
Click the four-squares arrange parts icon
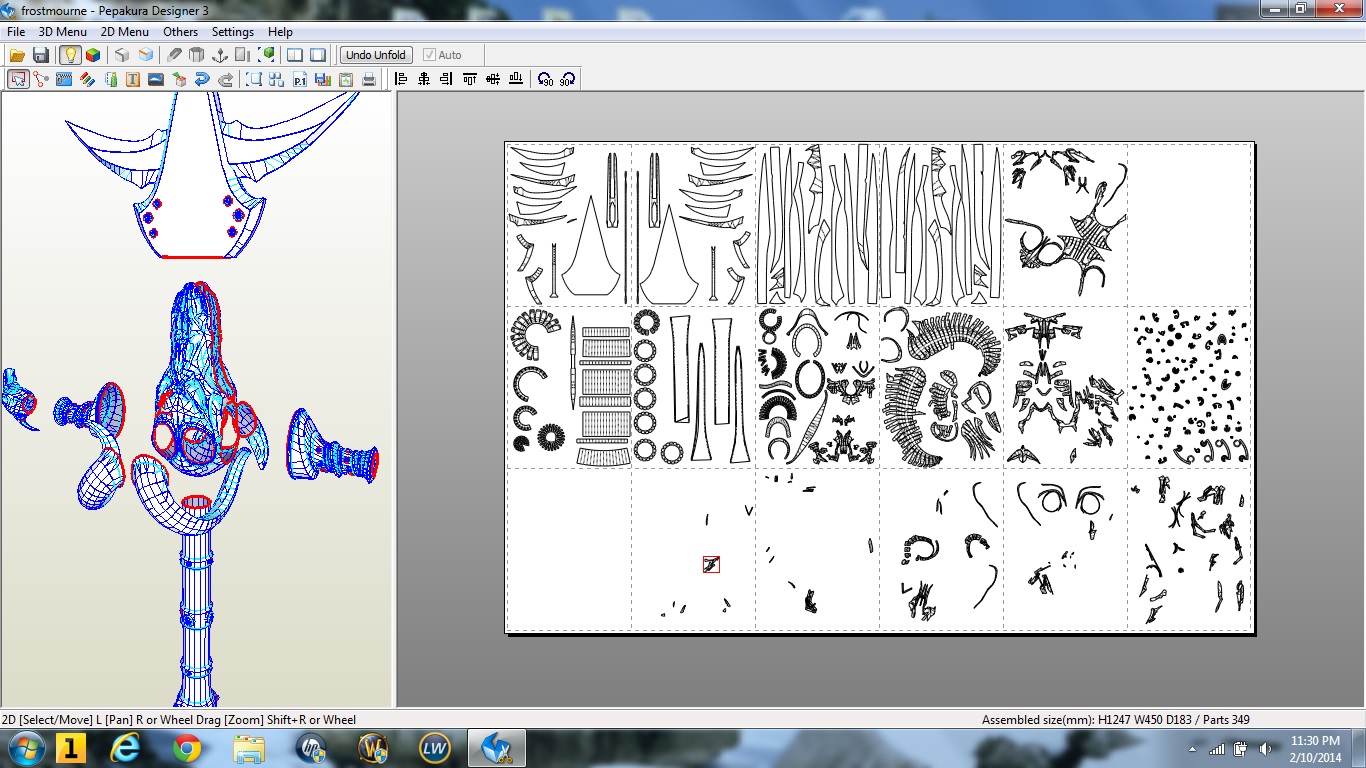pos(277,79)
